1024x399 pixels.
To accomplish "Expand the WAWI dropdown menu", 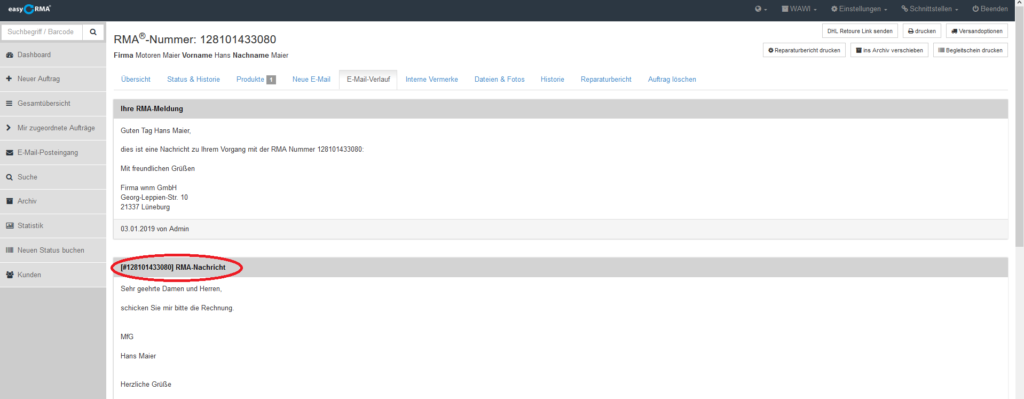I will point(799,9).
